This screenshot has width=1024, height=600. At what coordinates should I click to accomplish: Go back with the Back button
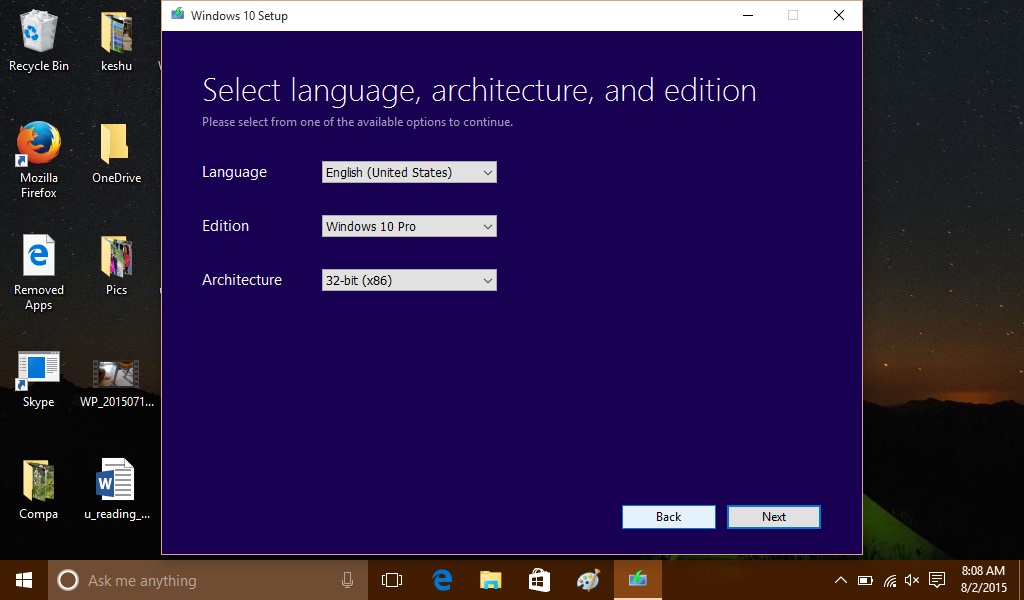[668, 516]
